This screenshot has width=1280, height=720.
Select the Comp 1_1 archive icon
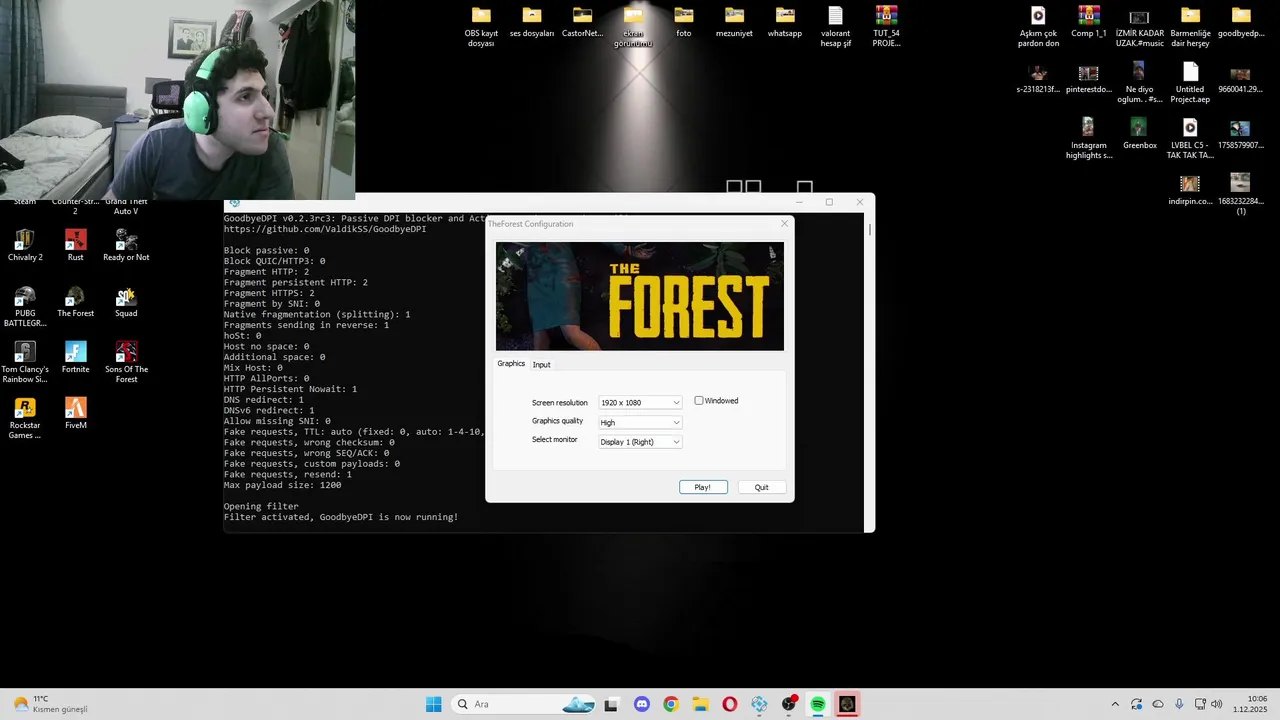(1089, 22)
